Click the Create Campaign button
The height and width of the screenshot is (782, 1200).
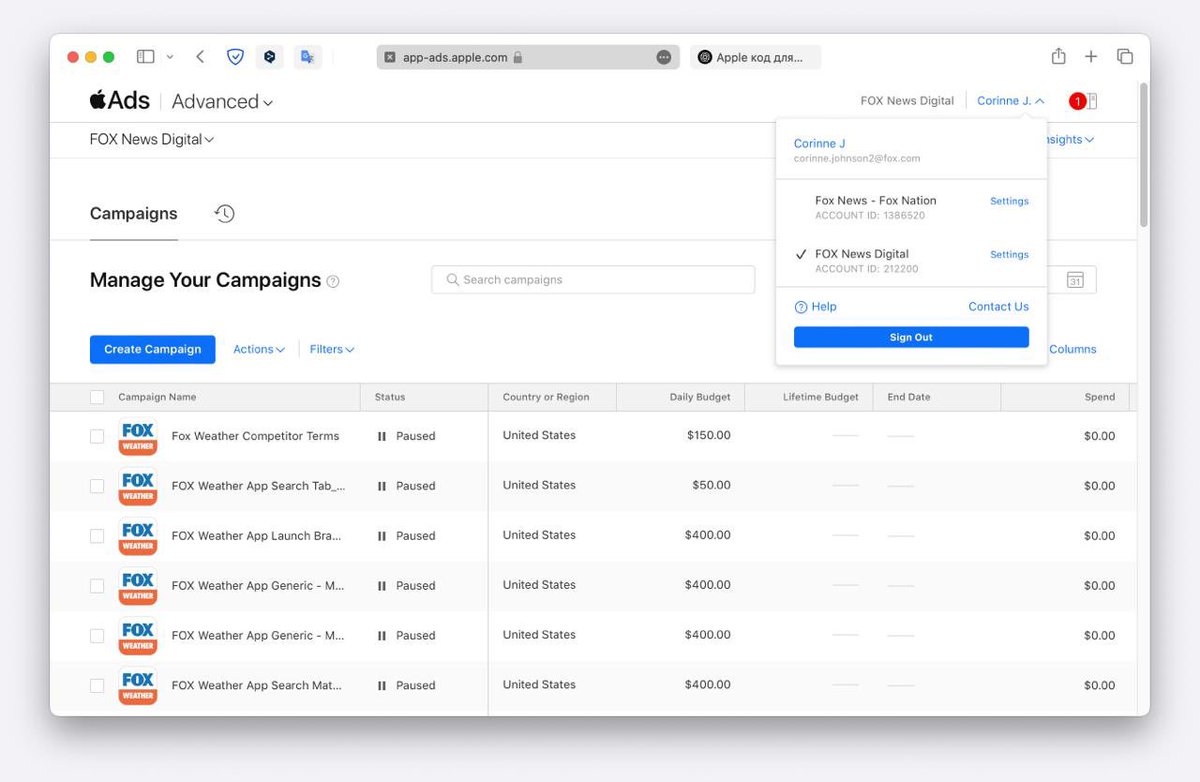pyautogui.click(x=152, y=349)
